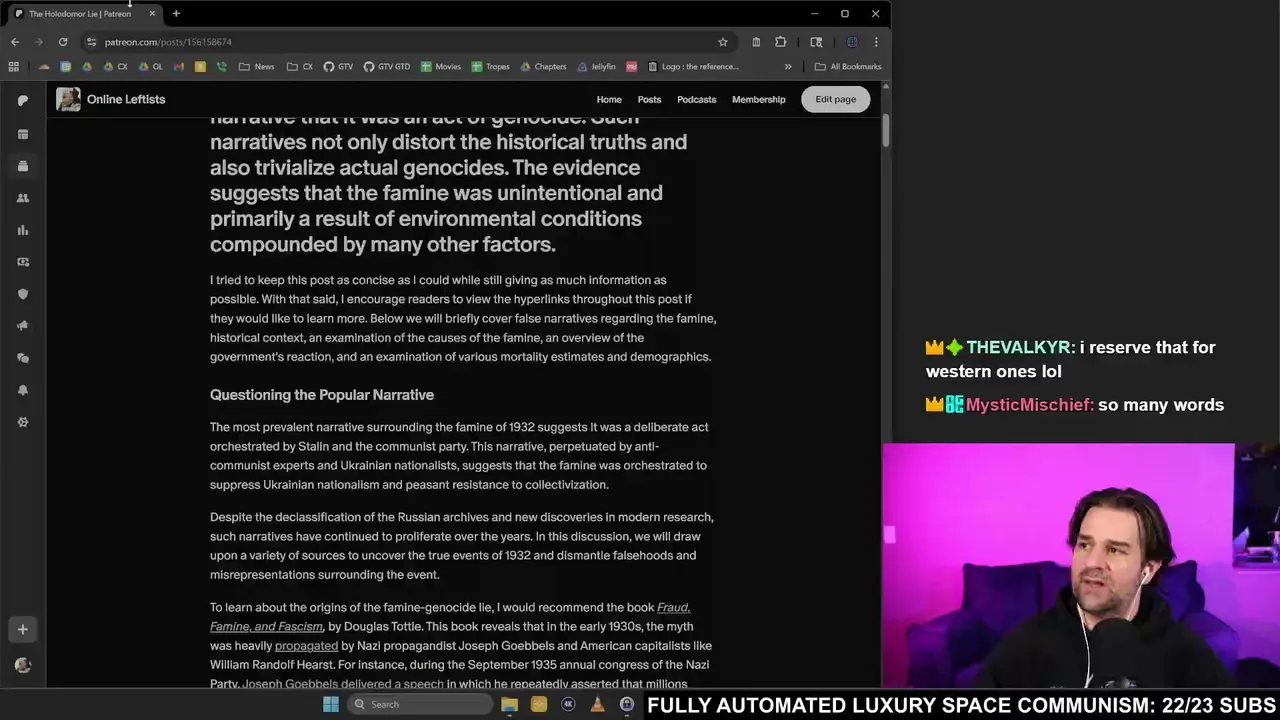Screen dimensions: 1280x720
Task: Open a new browser tab
Action: click(176, 14)
